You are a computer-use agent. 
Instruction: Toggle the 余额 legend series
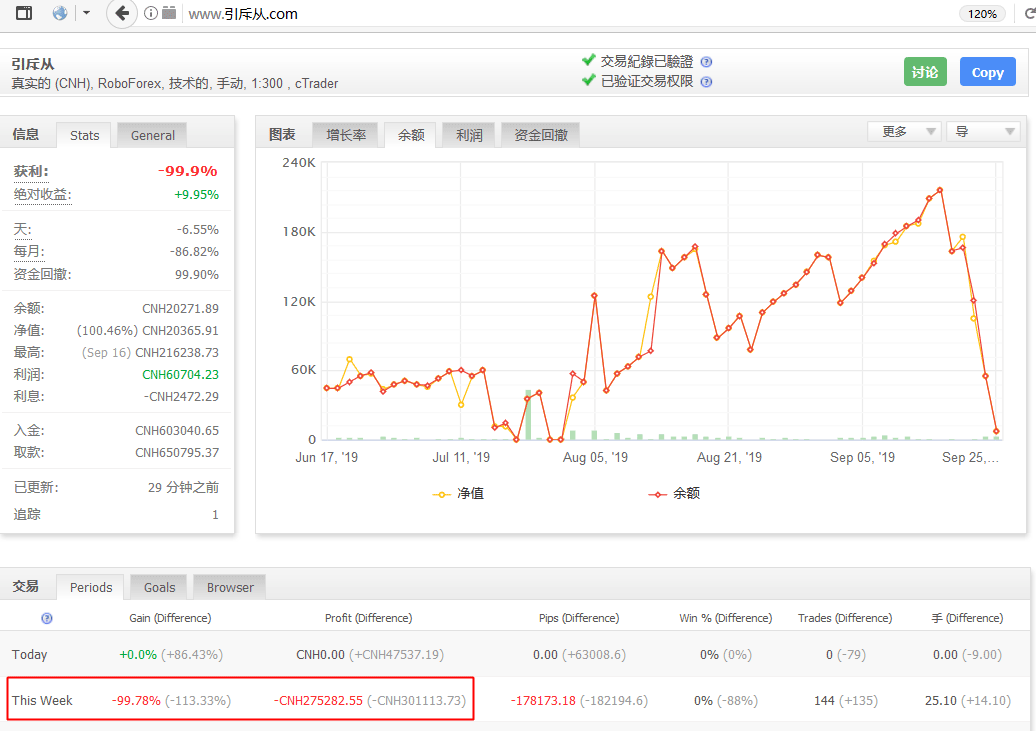(675, 494)
